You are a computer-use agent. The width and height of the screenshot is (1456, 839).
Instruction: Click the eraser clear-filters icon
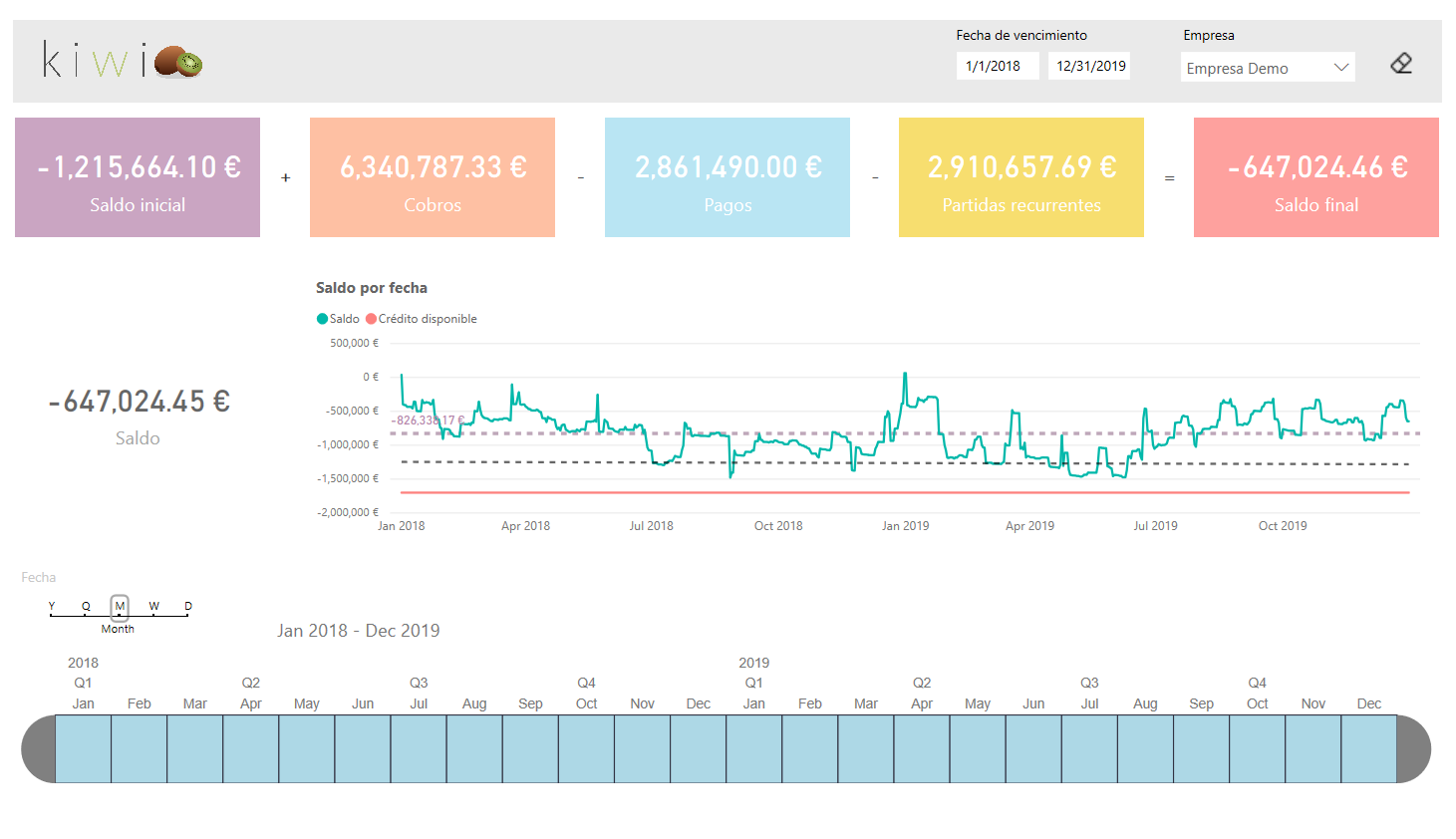[x=1401, y=64]
